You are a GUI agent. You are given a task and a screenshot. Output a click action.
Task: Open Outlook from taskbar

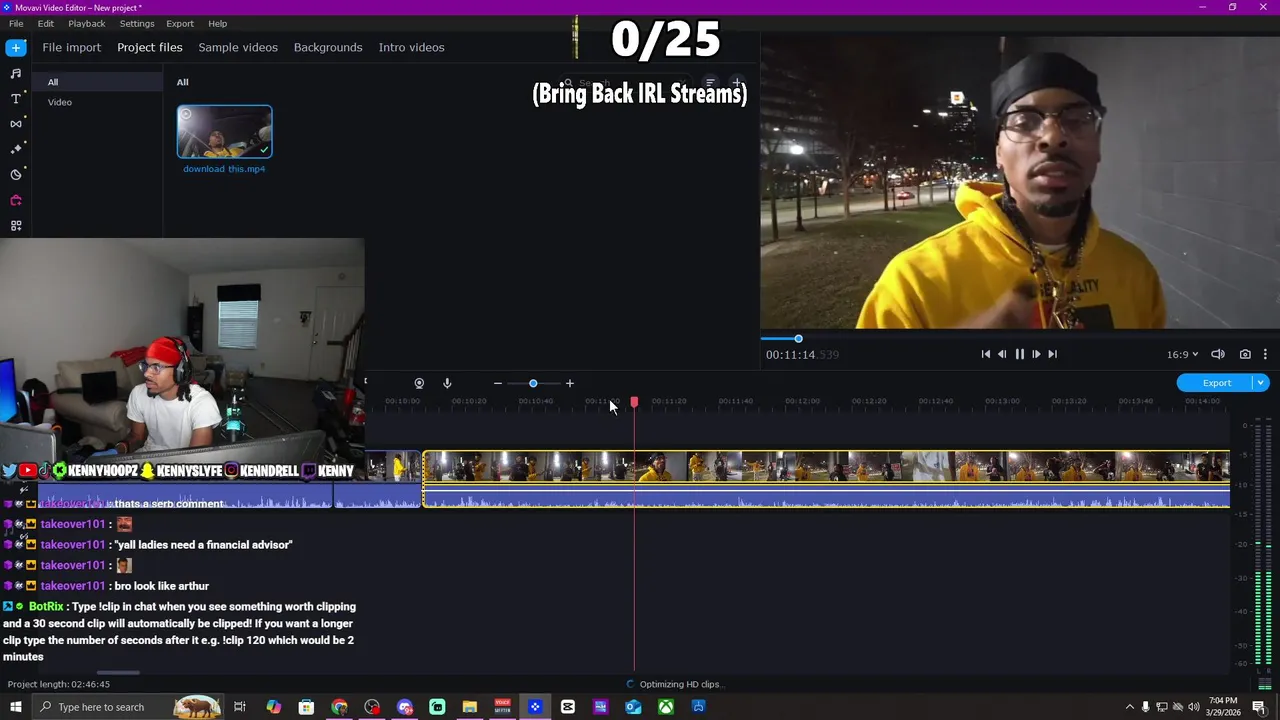point(633,707)
